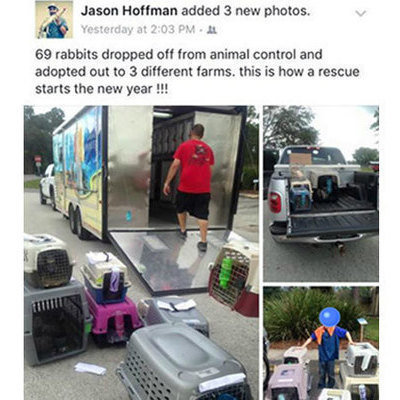
Task: Click the "added 3 new photos" text
Action: coord(246,11)
